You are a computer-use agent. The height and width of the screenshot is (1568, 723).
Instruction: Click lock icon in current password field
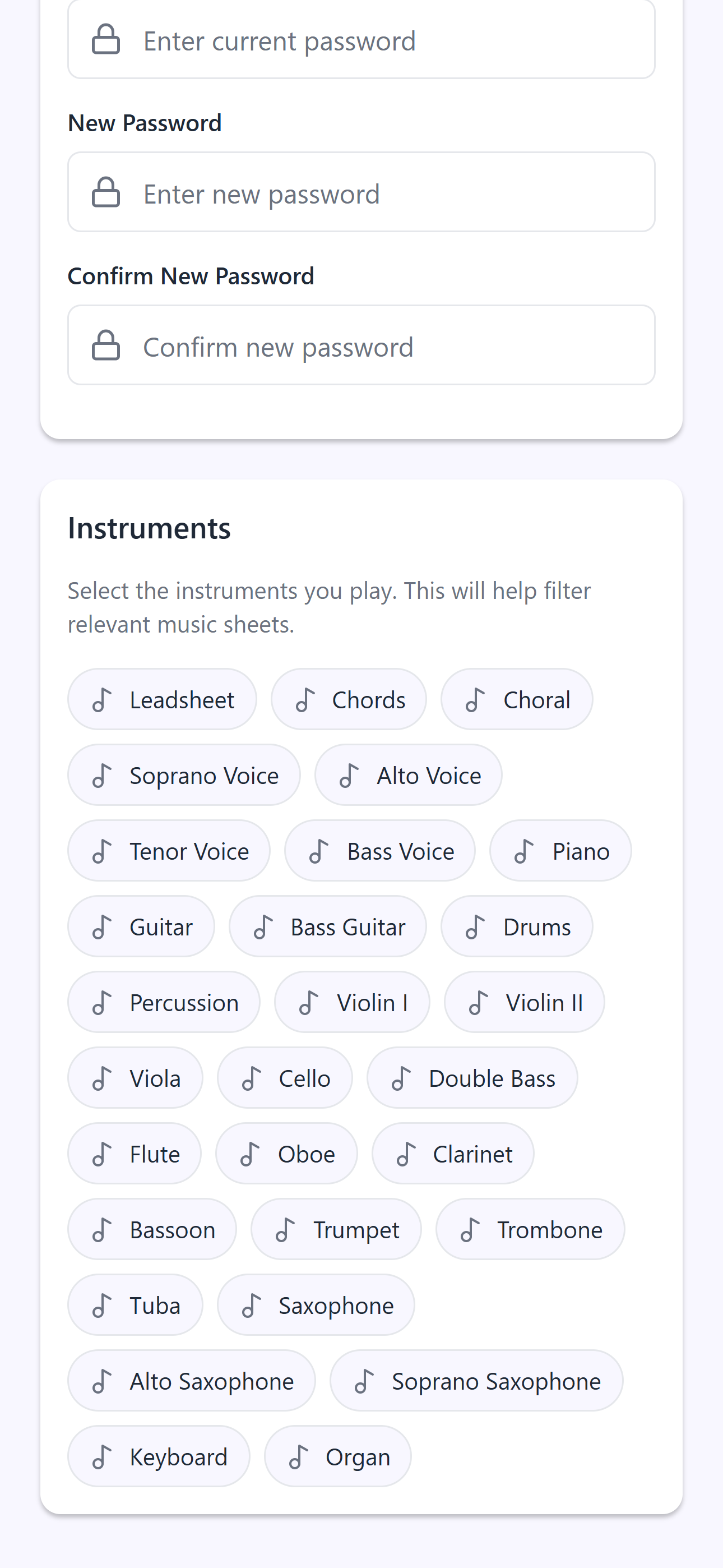[x=105, y=40]
